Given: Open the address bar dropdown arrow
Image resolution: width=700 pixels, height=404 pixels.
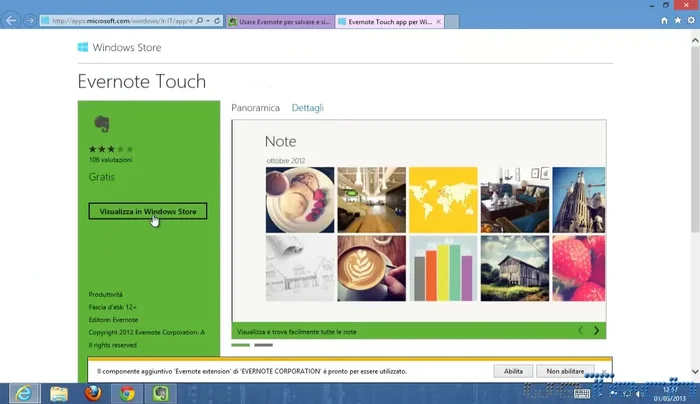Looking at the screenshot, I should (x=208, y=21).
